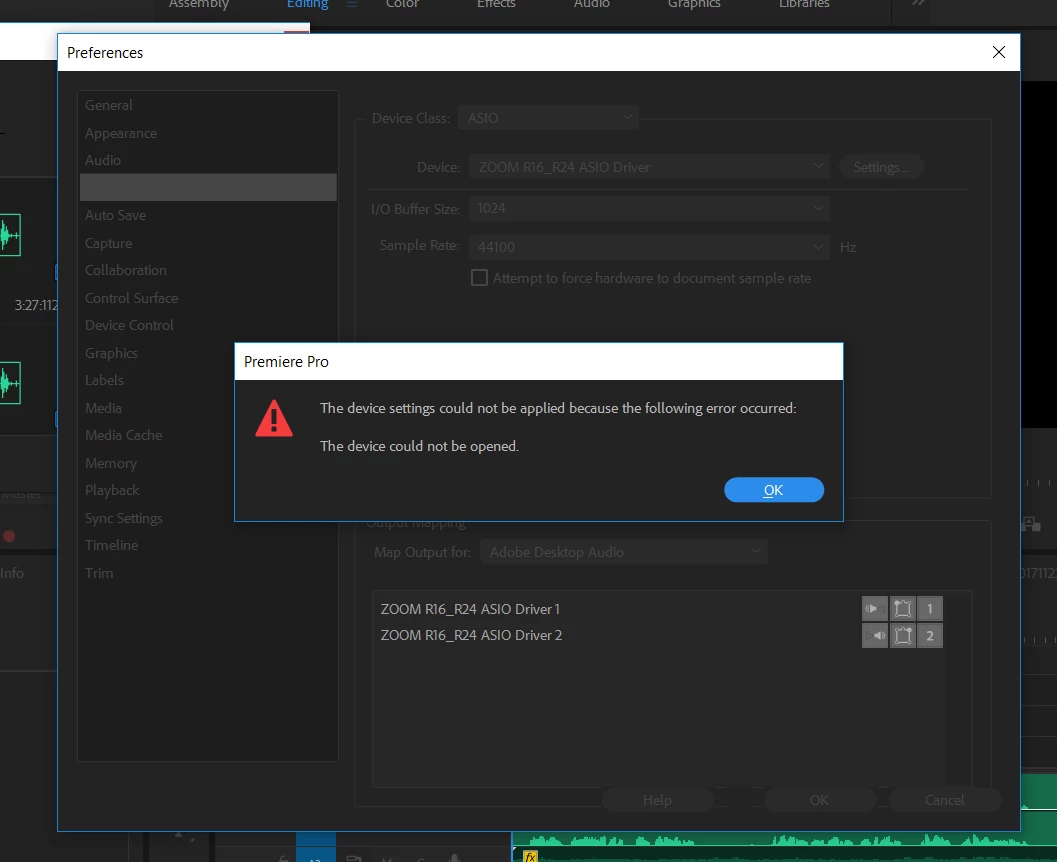Open the Device dropdown showing ZOOM driver
Image resolution: width=1057 pixels, height=862 pixels.
[649, 166]
